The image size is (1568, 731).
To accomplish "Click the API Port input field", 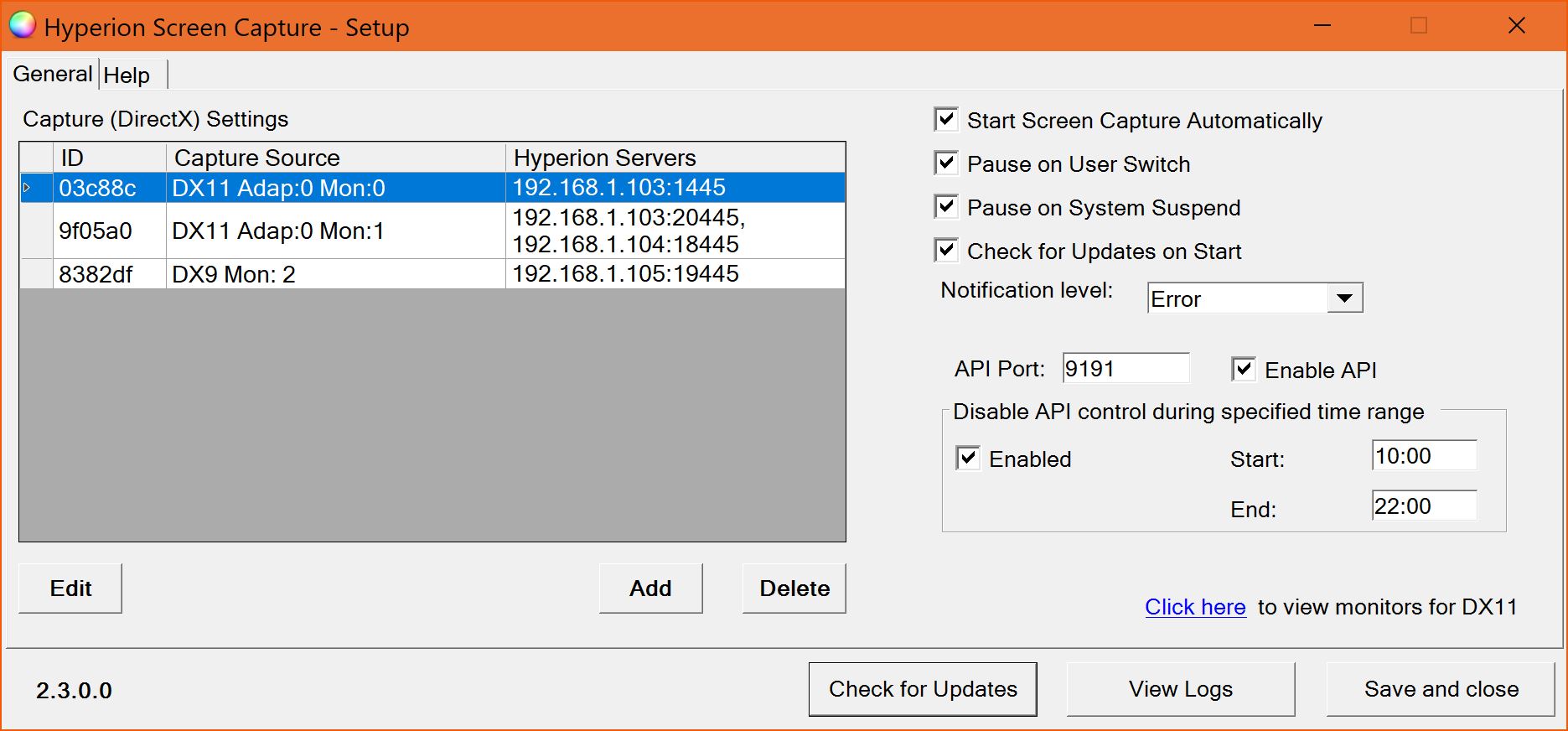I will 1126,368.
